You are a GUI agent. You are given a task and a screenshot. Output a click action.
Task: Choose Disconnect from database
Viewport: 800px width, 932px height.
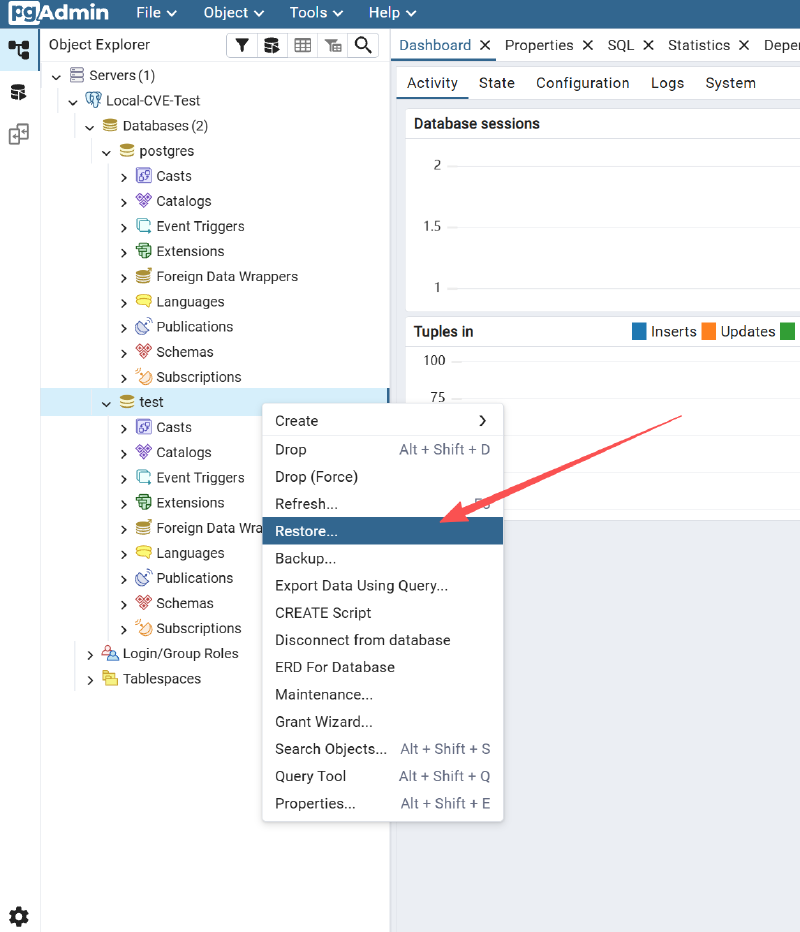click(383, 640)
